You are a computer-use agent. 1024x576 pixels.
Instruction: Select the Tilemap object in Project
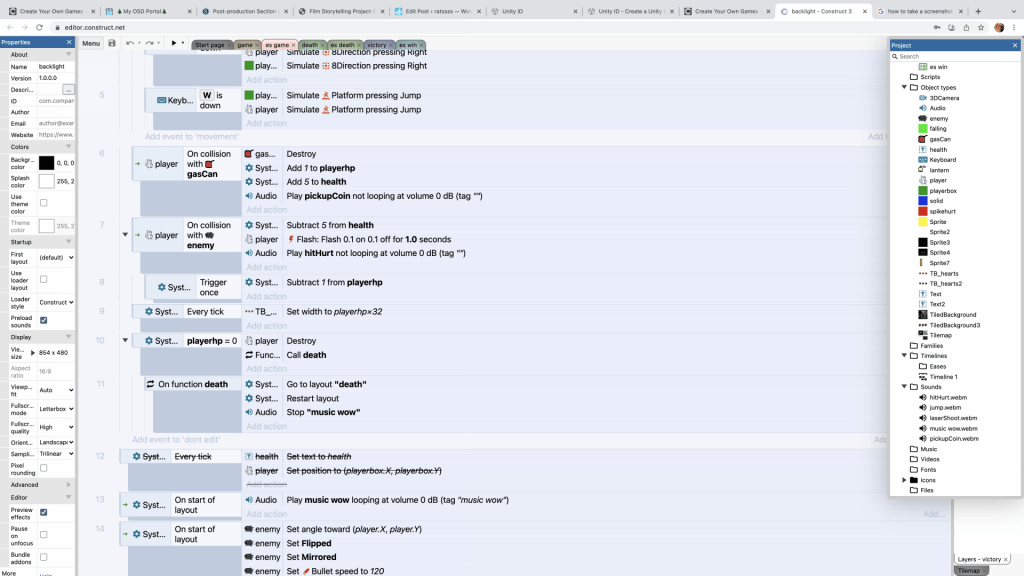[940, 335]
